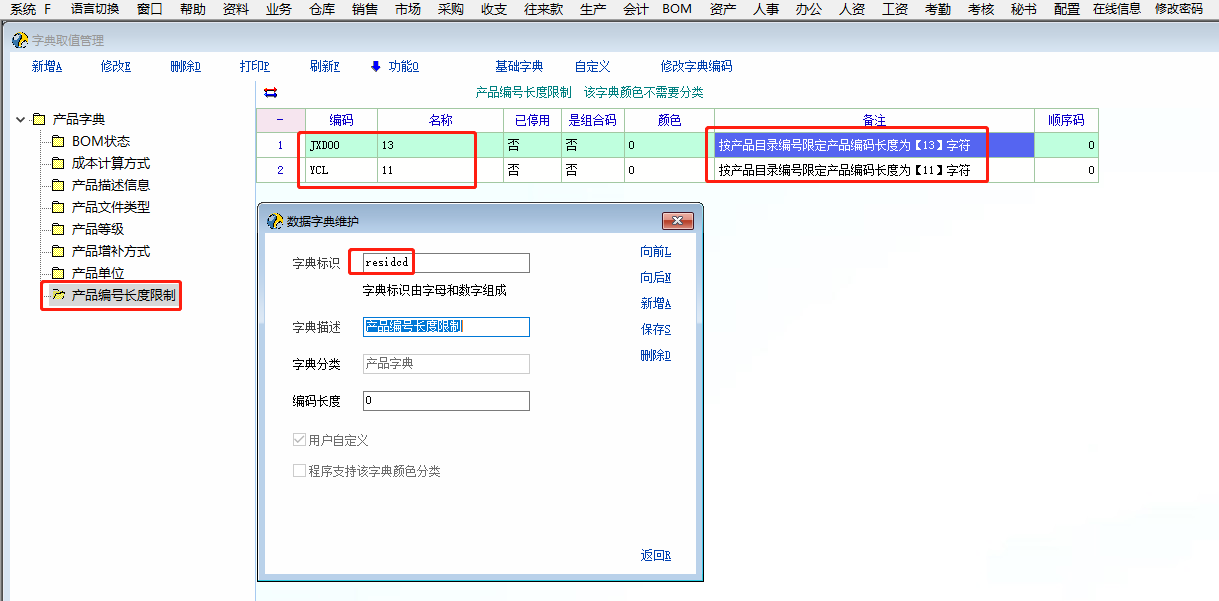Toggle the 程序支持该字典颜色分类 checkbox
Viewport: 1219px width, 601px height.
299,471
